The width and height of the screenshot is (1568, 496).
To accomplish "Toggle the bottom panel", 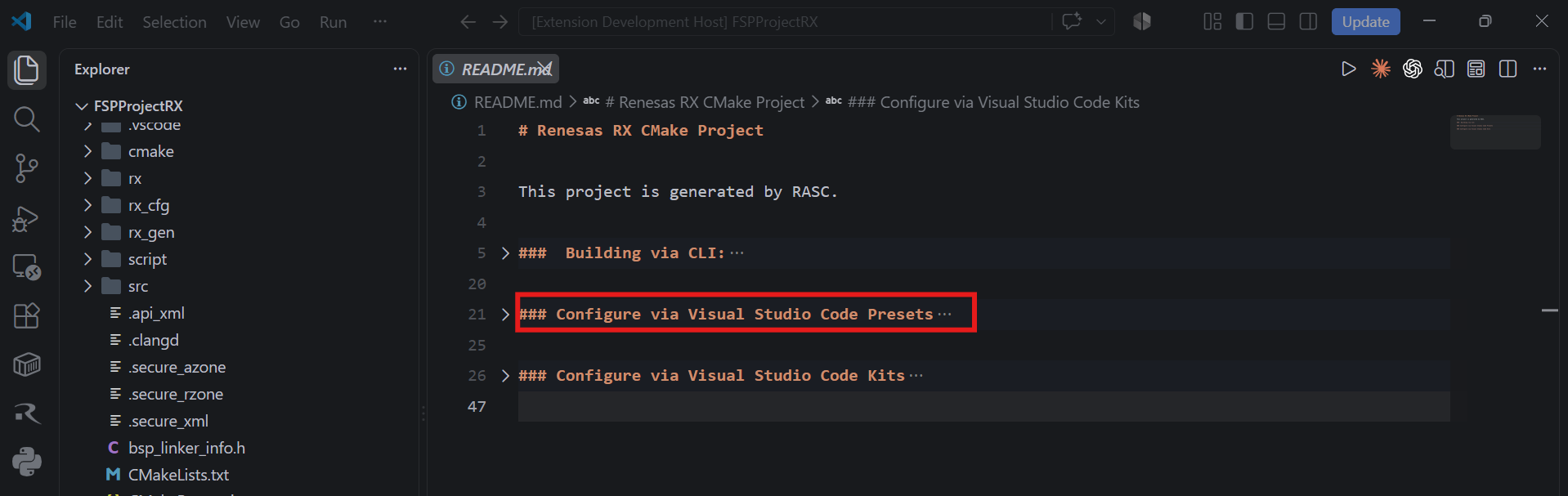I will (x=1276, y=22).
